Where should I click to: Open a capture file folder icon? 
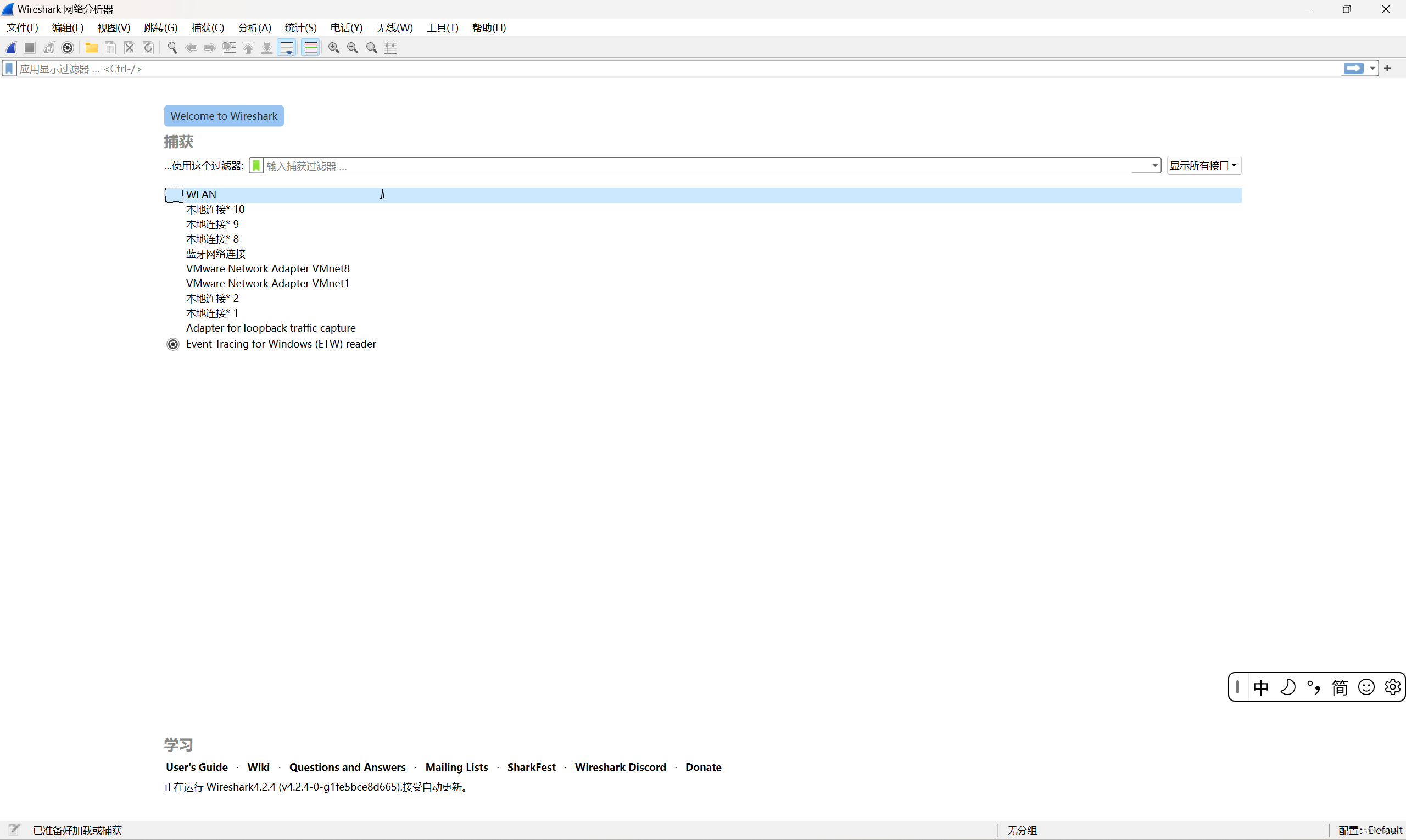(x=92, y=48)
